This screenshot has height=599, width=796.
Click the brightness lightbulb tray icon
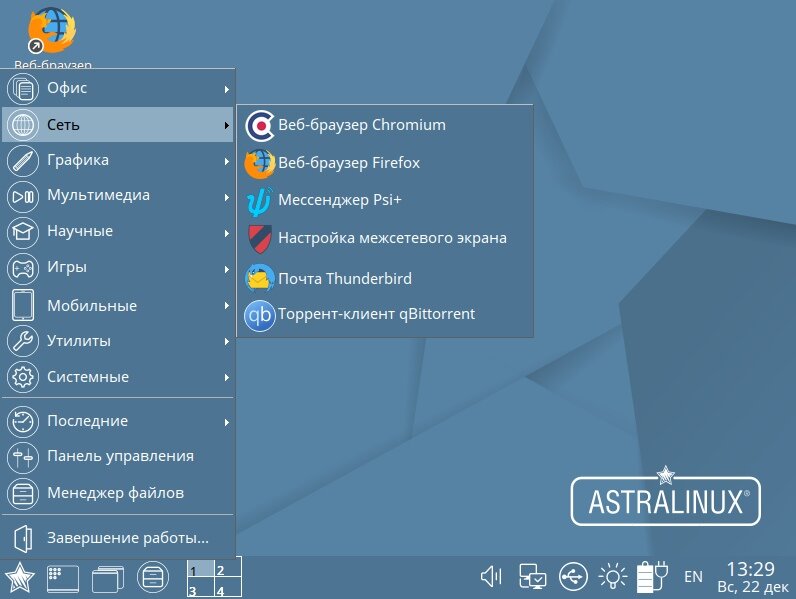[x=612, y=577]
